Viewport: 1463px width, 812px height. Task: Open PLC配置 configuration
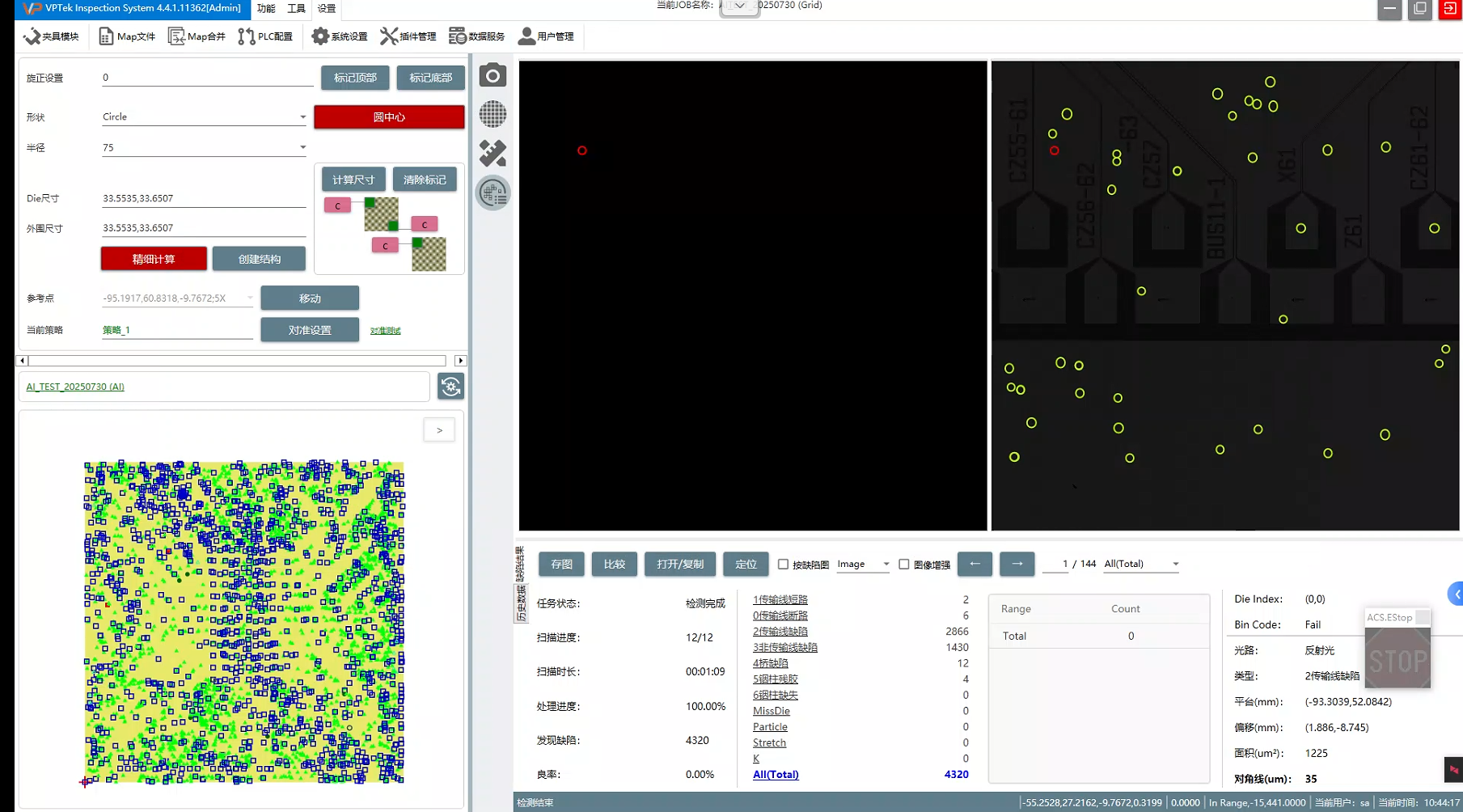[265, 36]
